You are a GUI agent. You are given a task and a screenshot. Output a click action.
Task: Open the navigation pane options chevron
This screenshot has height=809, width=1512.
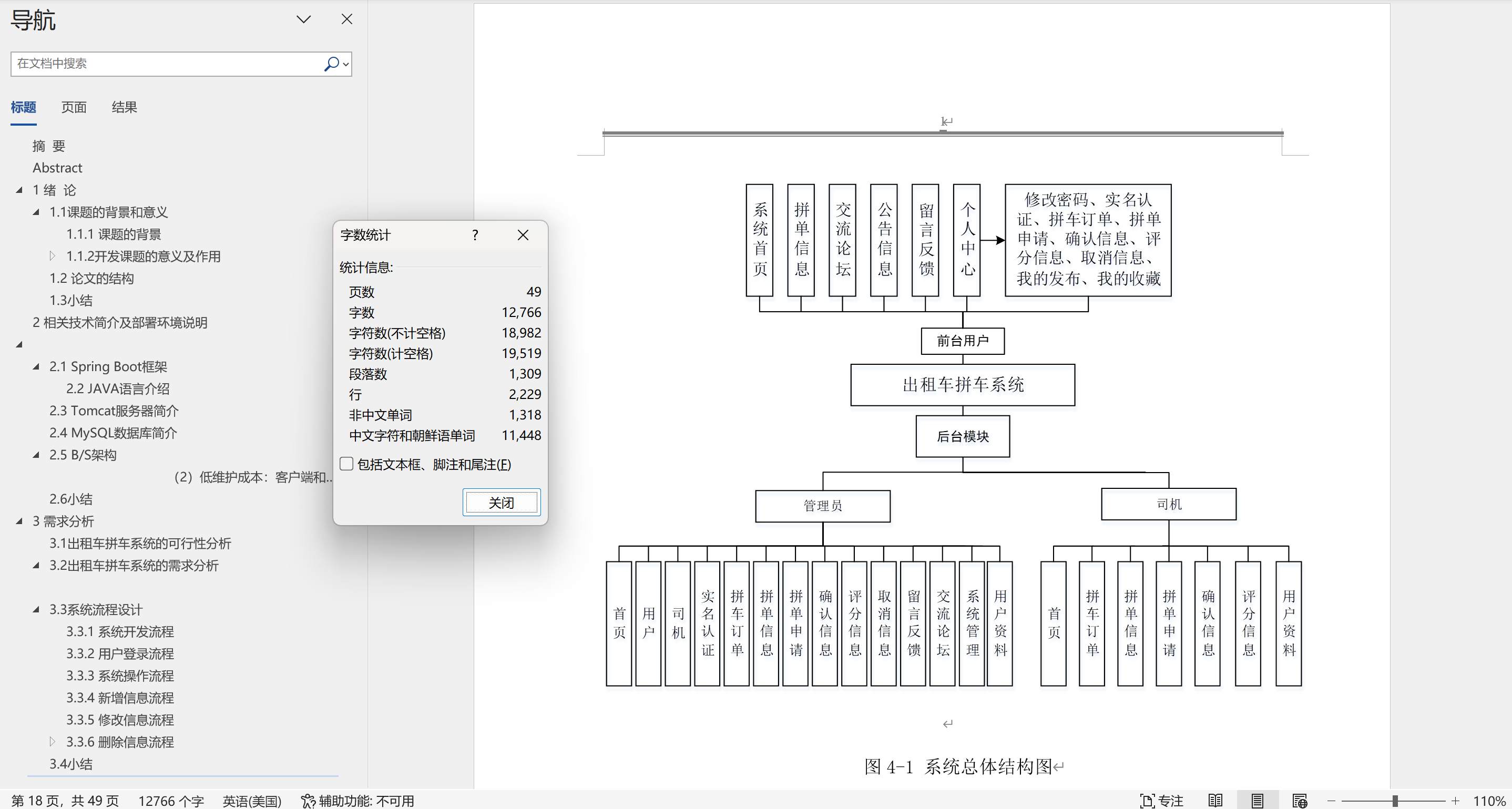coord(303,19)
